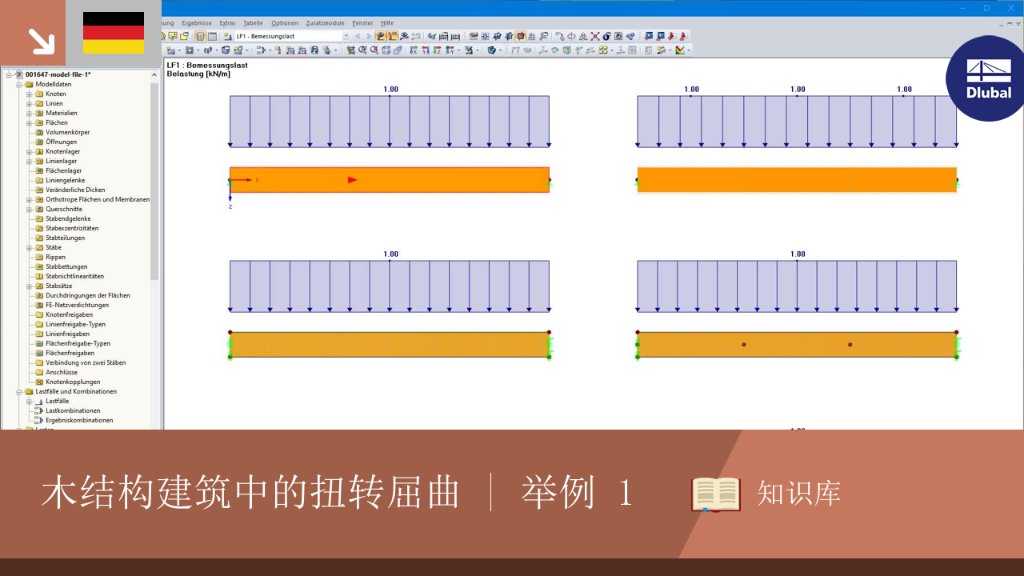
Task: Click the arrow of the load case combo box
Action: click(346, 37)
